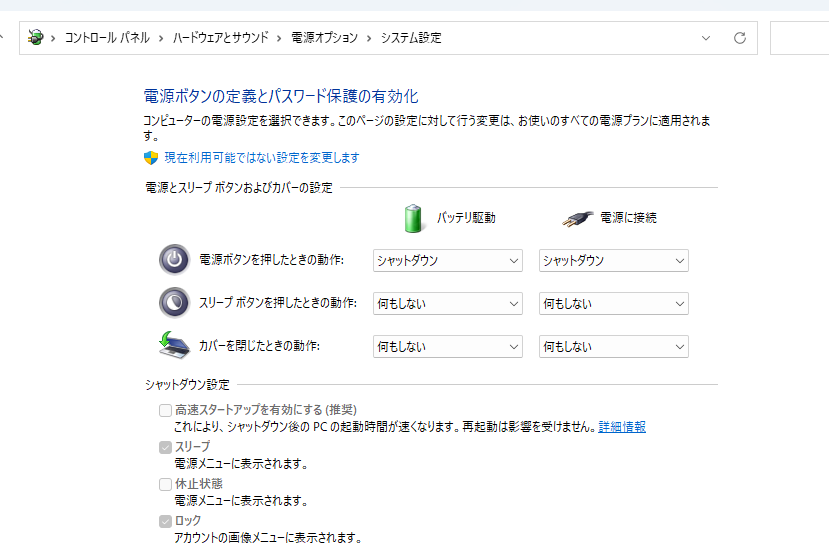
Task: Click the Control Panel icon in address bar
Action: [35, 38]
